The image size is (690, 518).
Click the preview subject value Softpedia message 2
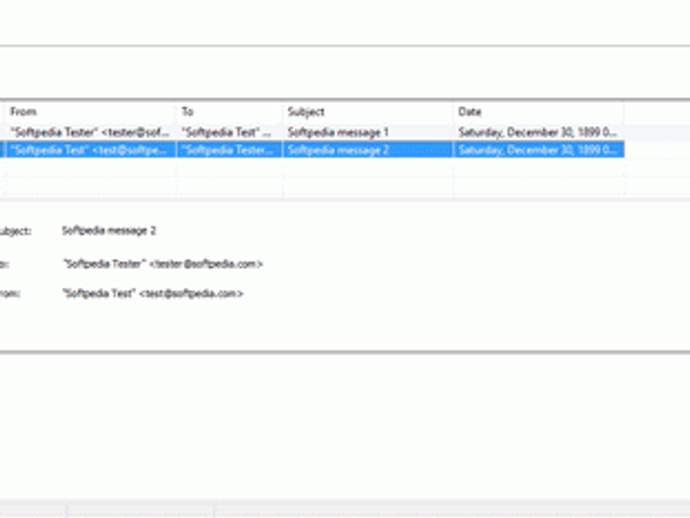click(109, 231)
